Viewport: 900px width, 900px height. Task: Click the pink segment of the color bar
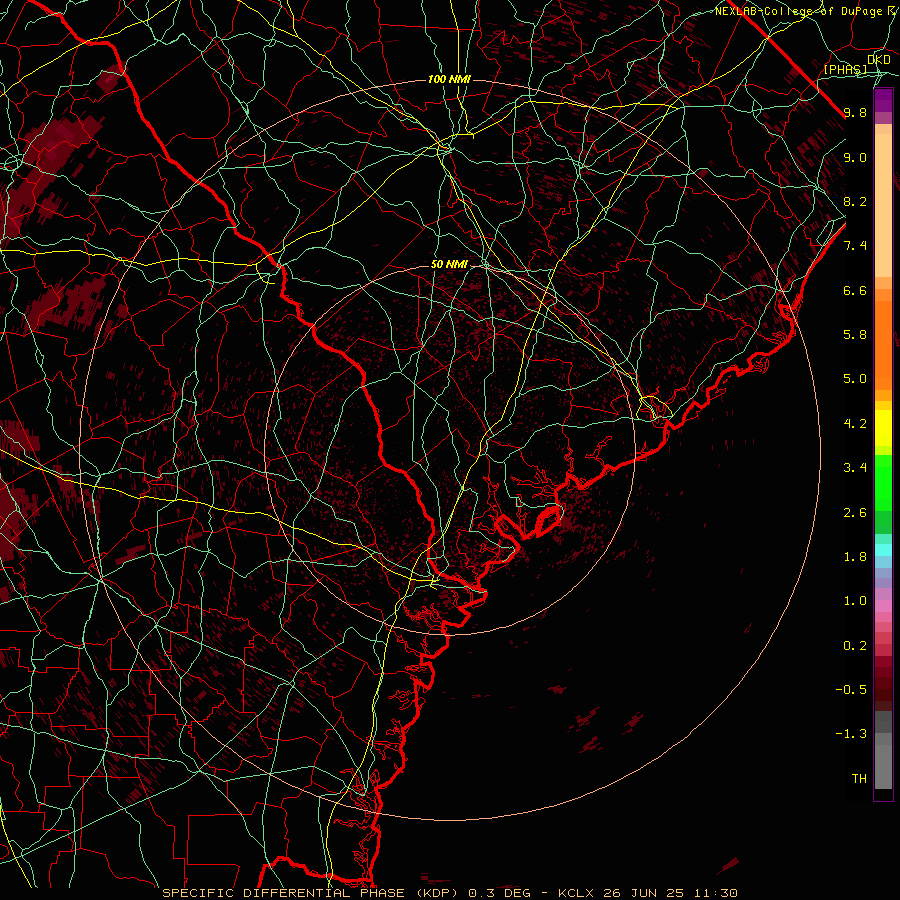tap(883, 606)
